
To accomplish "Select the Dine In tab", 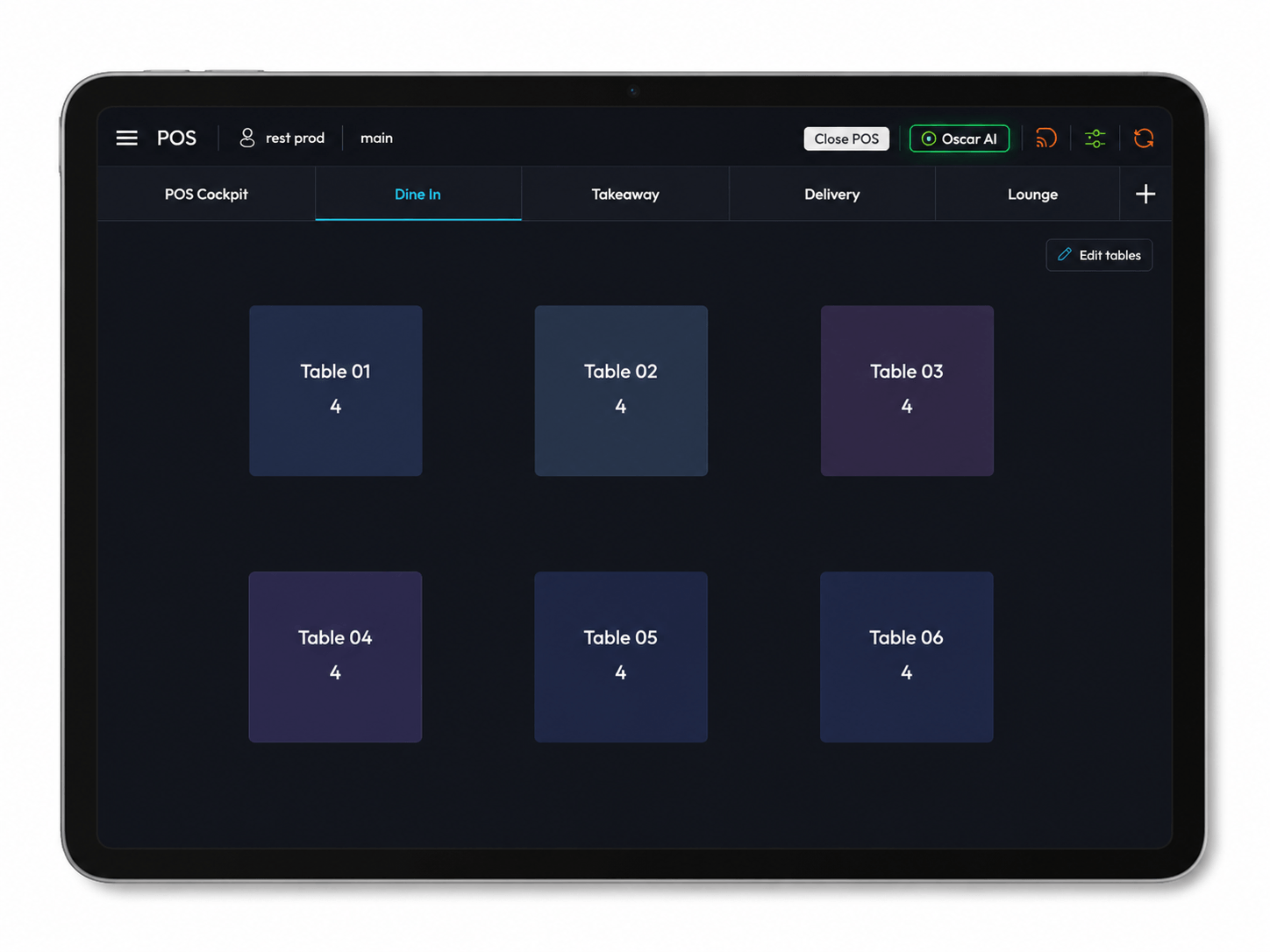I will (418, 194).
